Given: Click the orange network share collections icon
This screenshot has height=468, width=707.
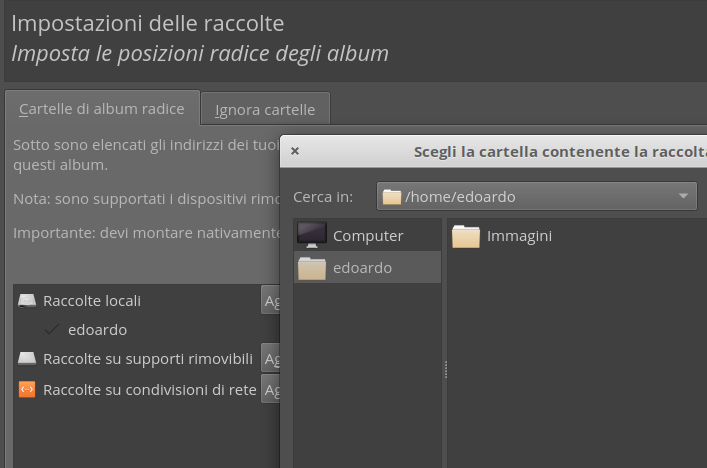Looking at the screenshot, I should point(27,390).
